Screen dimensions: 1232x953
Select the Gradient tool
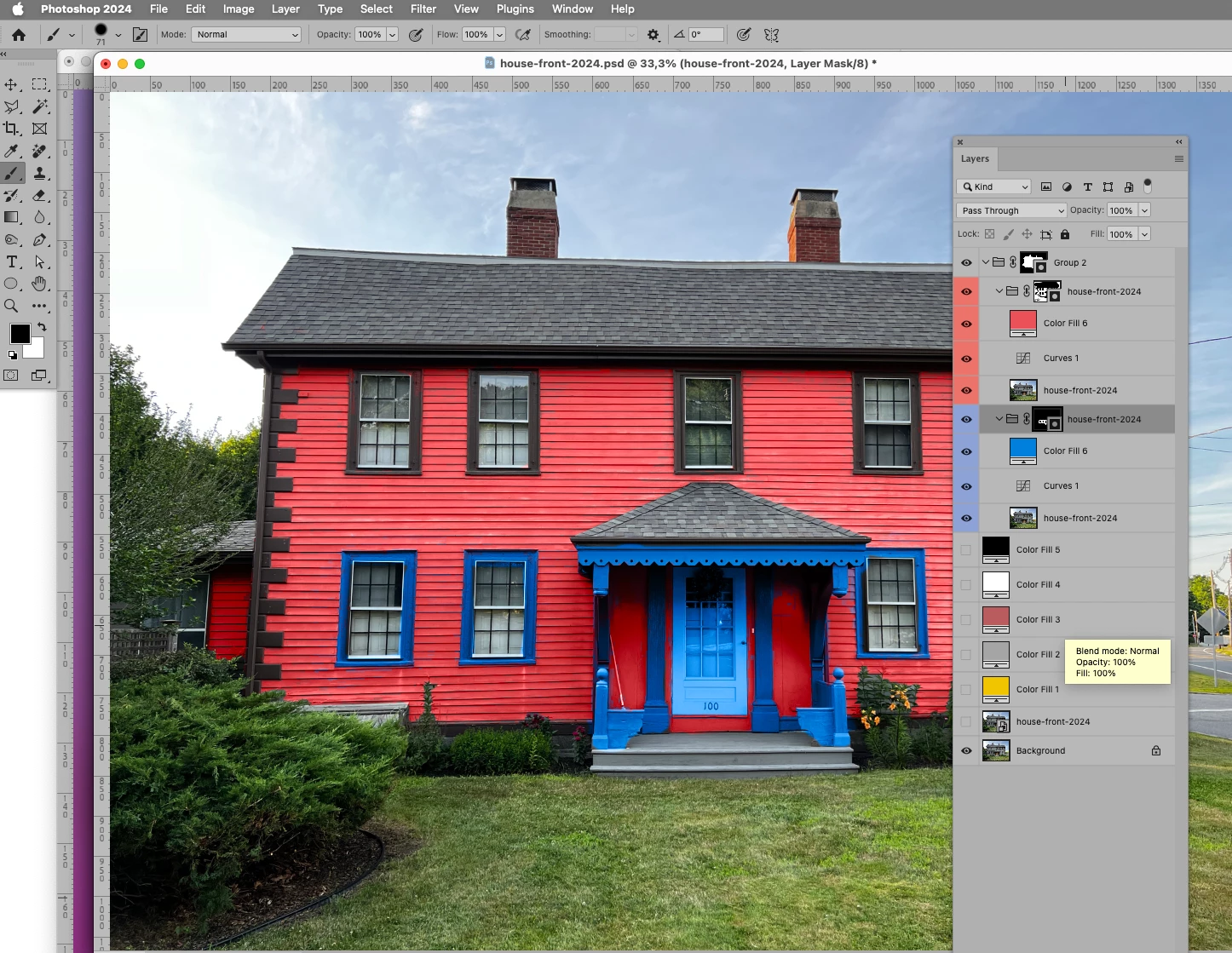[11, 217]
